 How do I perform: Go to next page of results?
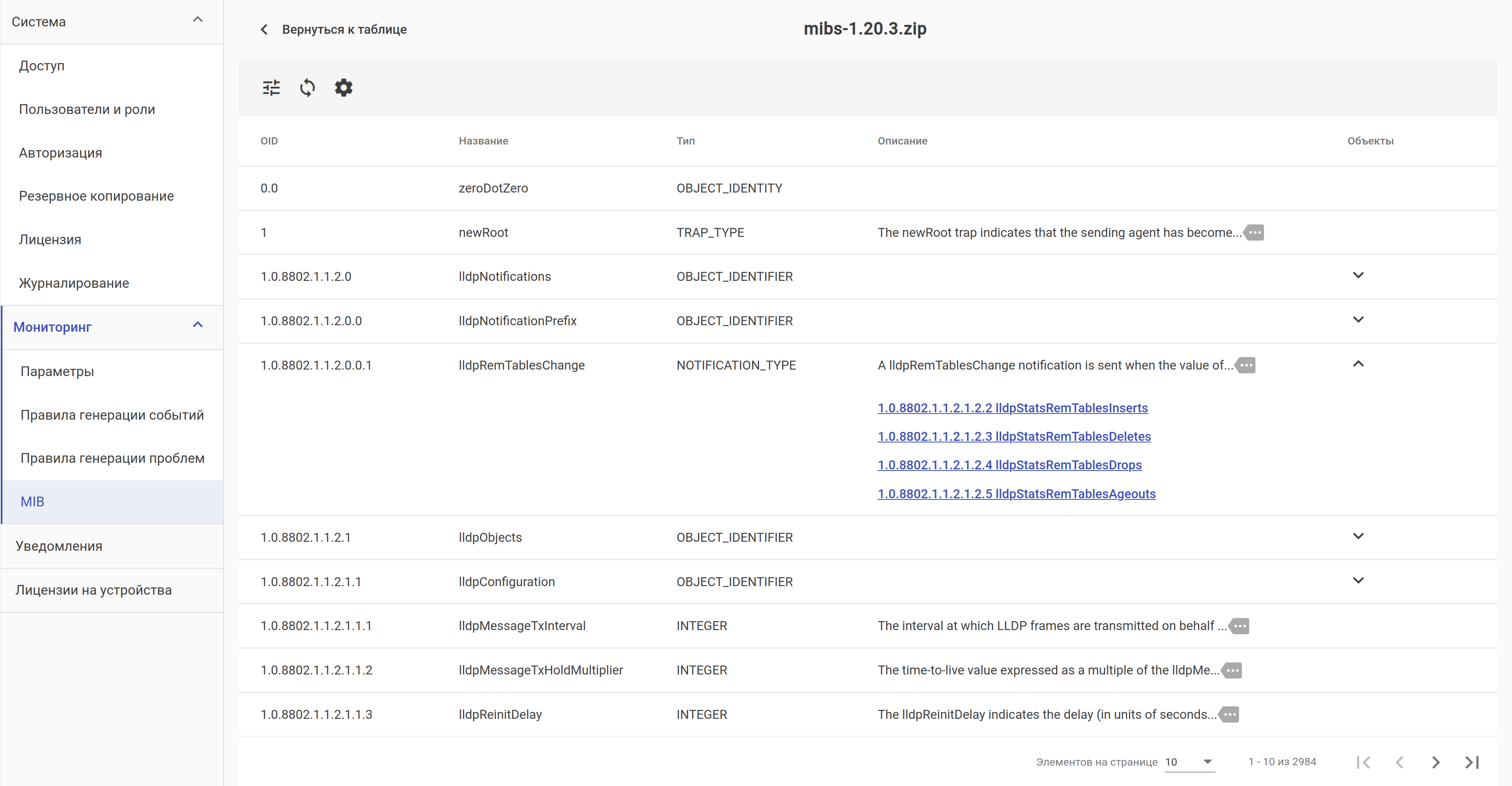(x=1435, y=762)
